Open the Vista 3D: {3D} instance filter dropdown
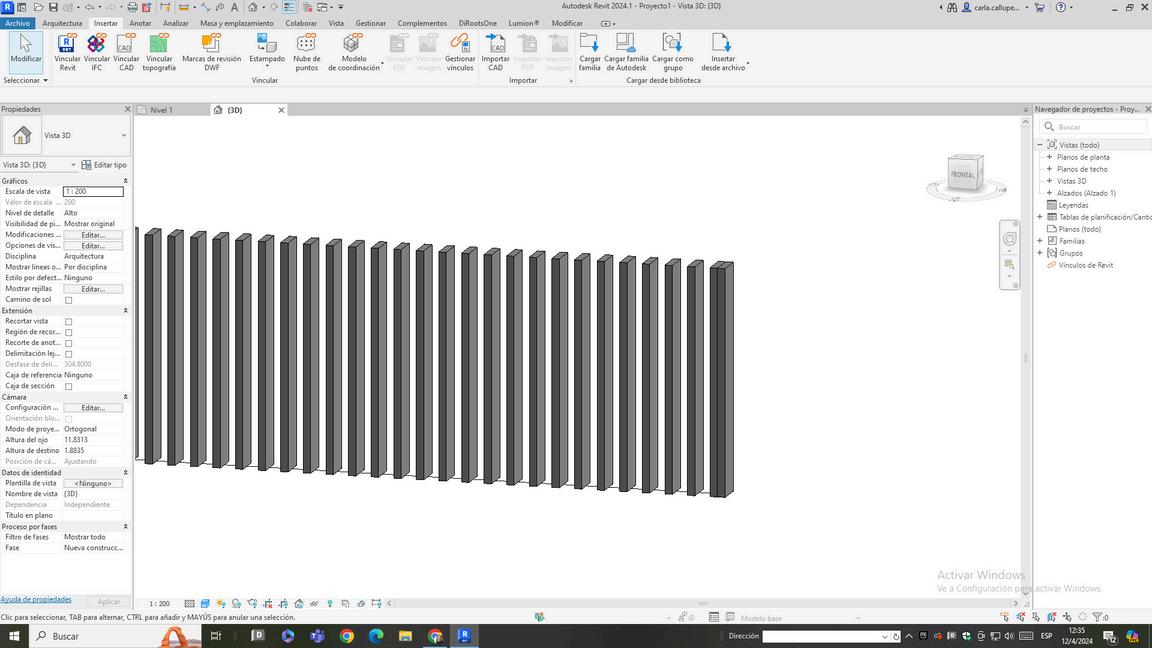 click(73, 165)
